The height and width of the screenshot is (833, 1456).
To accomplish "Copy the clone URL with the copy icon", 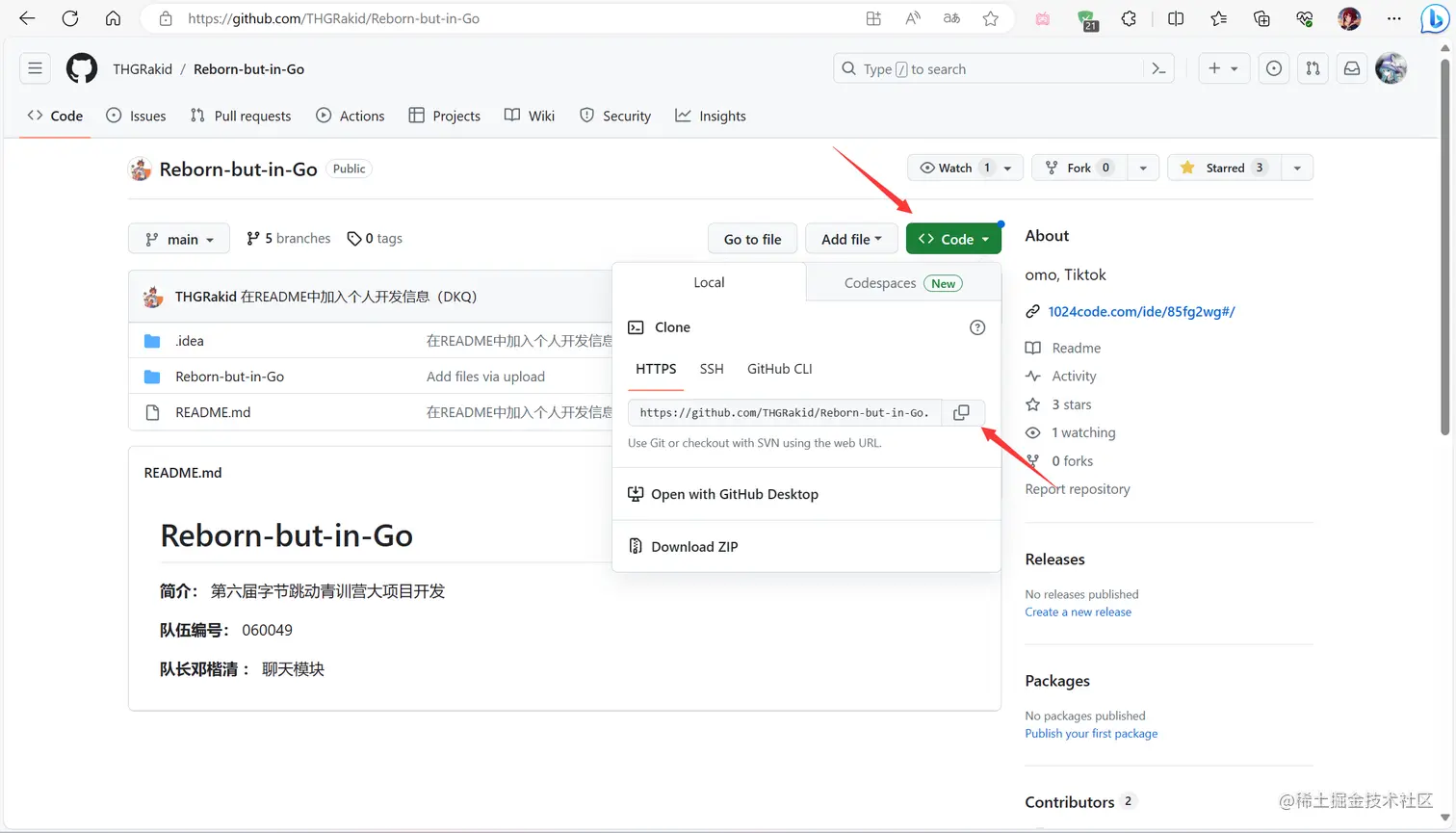I will tap(961, 412).
